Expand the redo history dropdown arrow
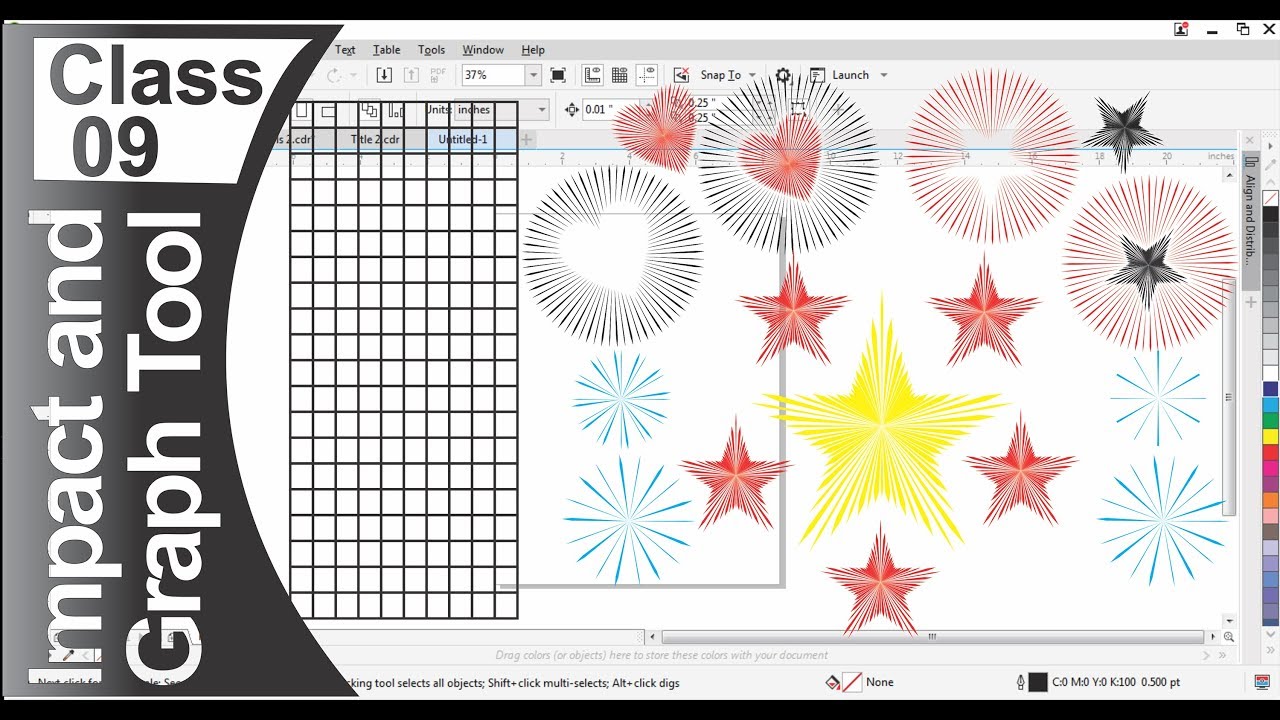This screenshot has height=720, width=1280. (x=352, y=75)
